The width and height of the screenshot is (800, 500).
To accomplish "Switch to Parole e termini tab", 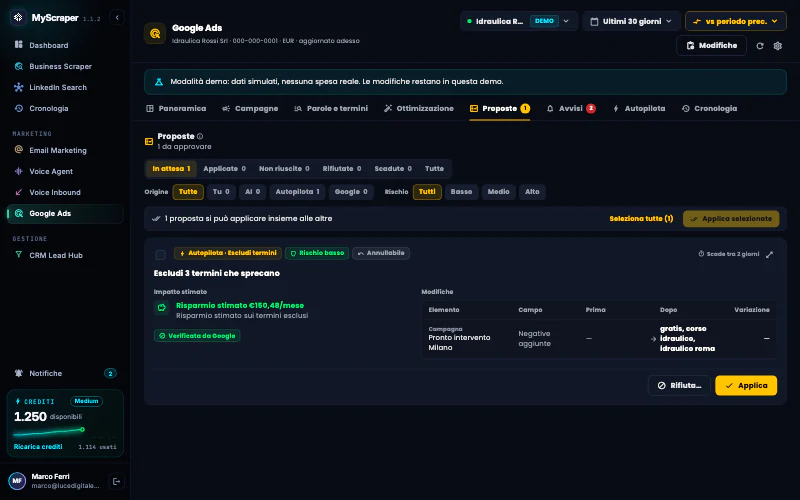I will [x=331, y=109].
